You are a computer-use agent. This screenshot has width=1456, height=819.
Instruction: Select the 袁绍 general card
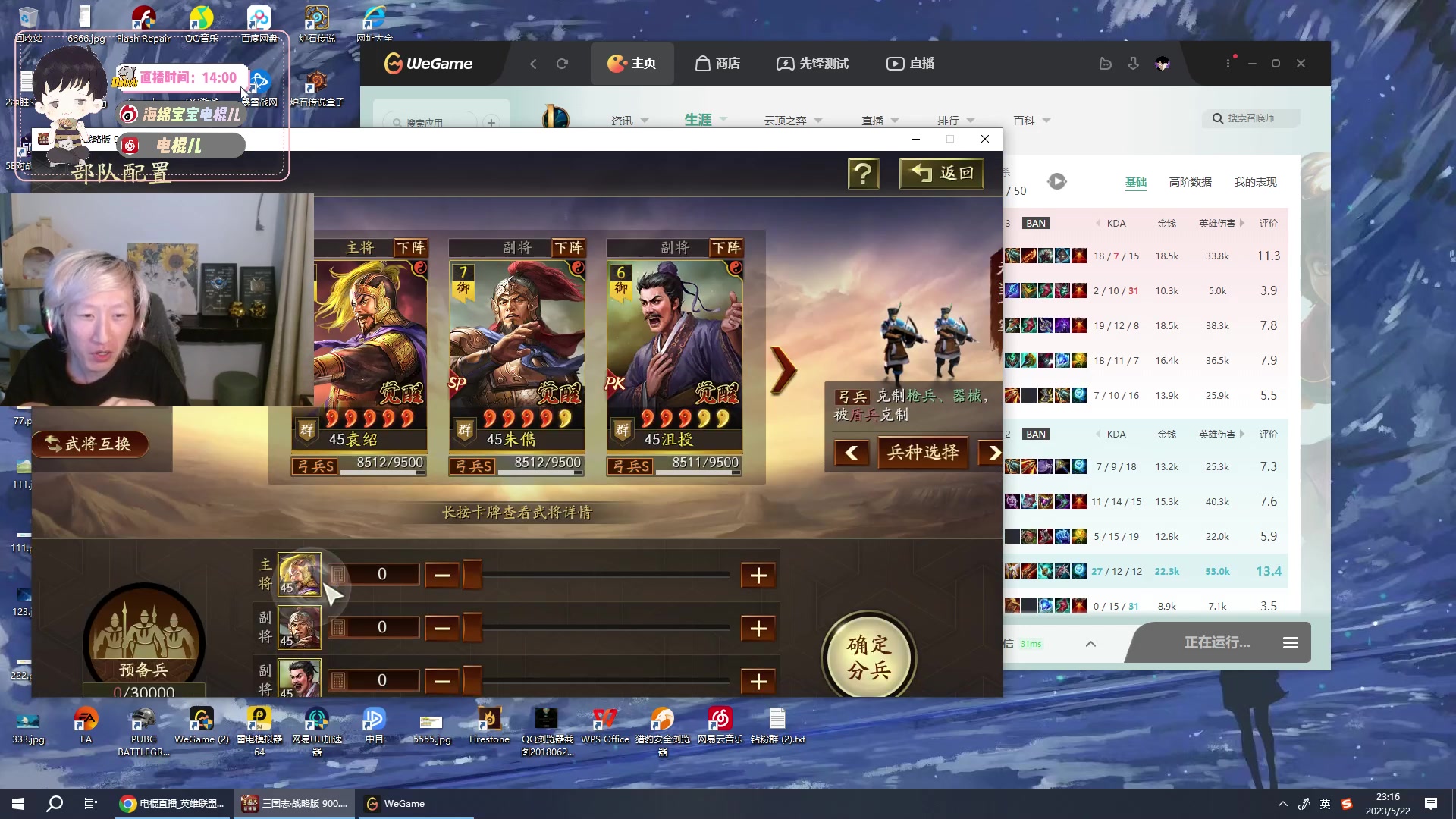click(x=370, y=355)
